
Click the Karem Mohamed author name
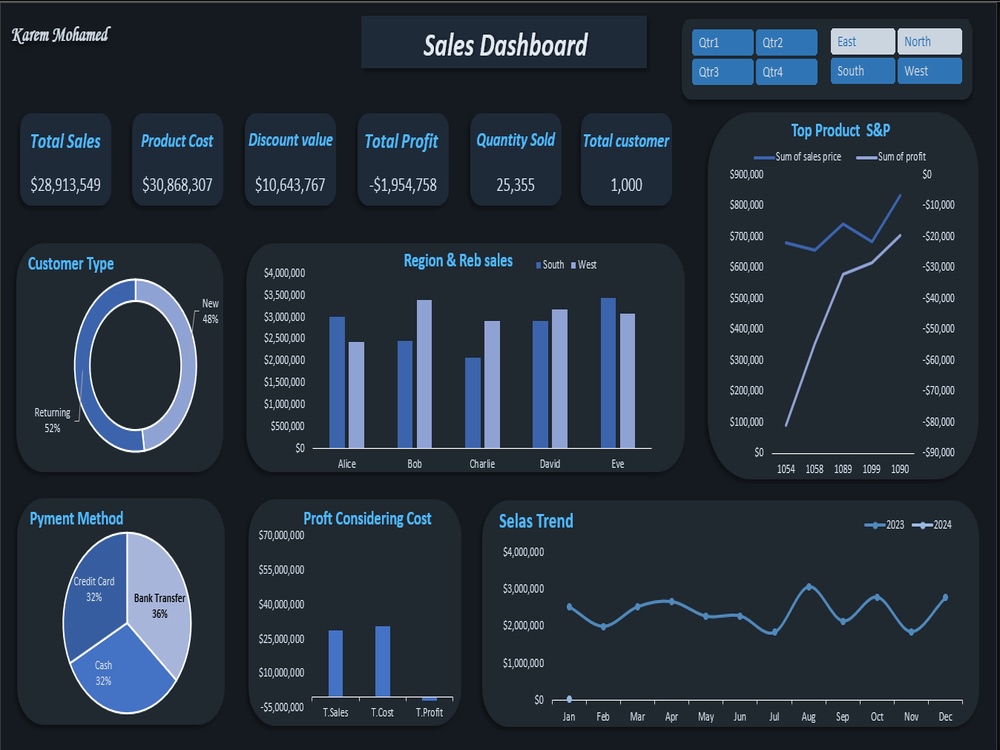[x=61, y=34]
